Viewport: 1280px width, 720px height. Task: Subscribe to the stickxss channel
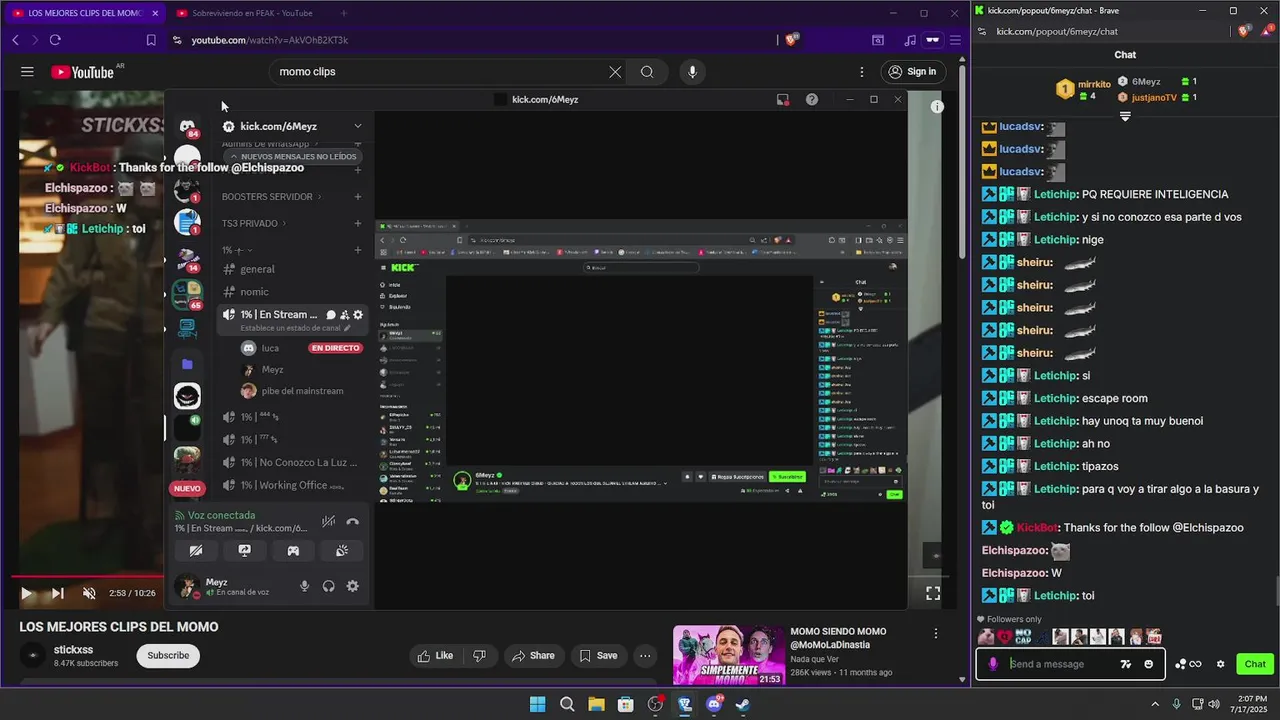[x=168, y=655]
